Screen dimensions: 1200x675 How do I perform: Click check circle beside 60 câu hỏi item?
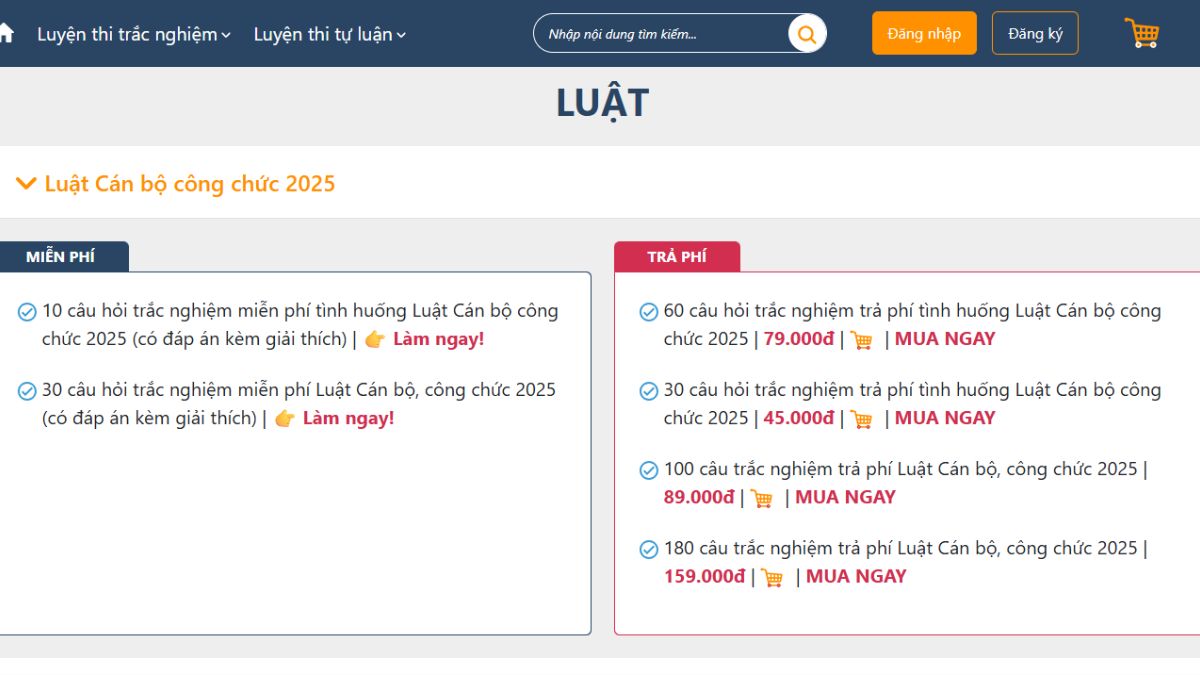pos(649,312)
